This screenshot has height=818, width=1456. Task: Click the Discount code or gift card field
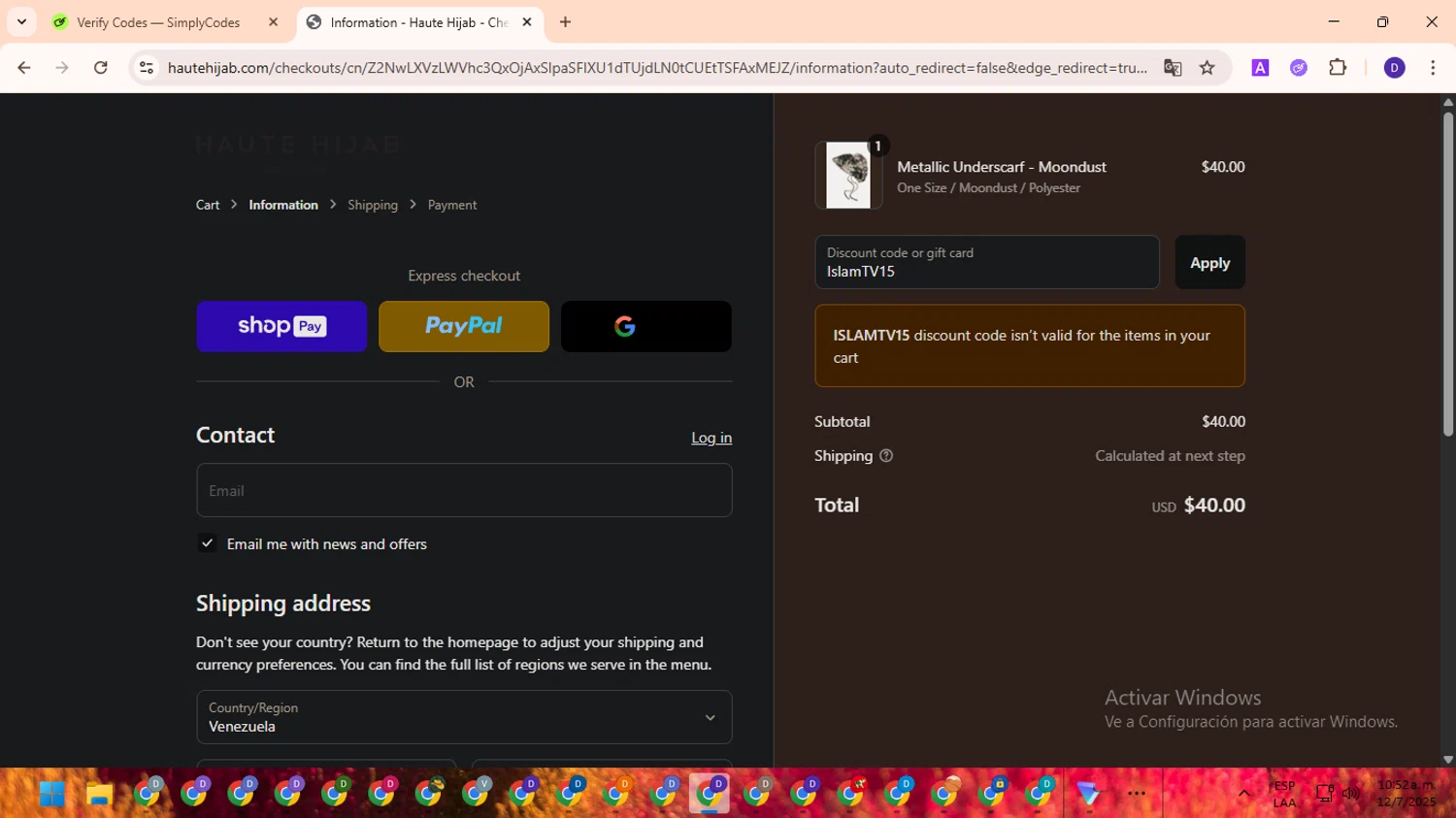pyautogui.click(x=987, y=262)
